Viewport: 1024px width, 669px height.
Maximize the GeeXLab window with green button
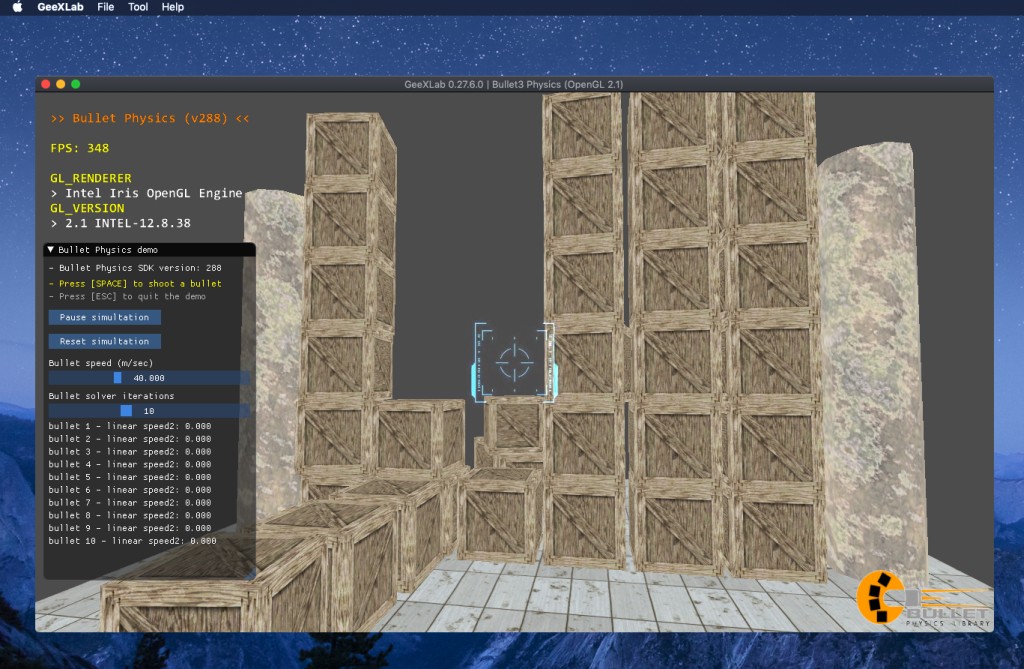pyautogui.click(x=76, y=84)
